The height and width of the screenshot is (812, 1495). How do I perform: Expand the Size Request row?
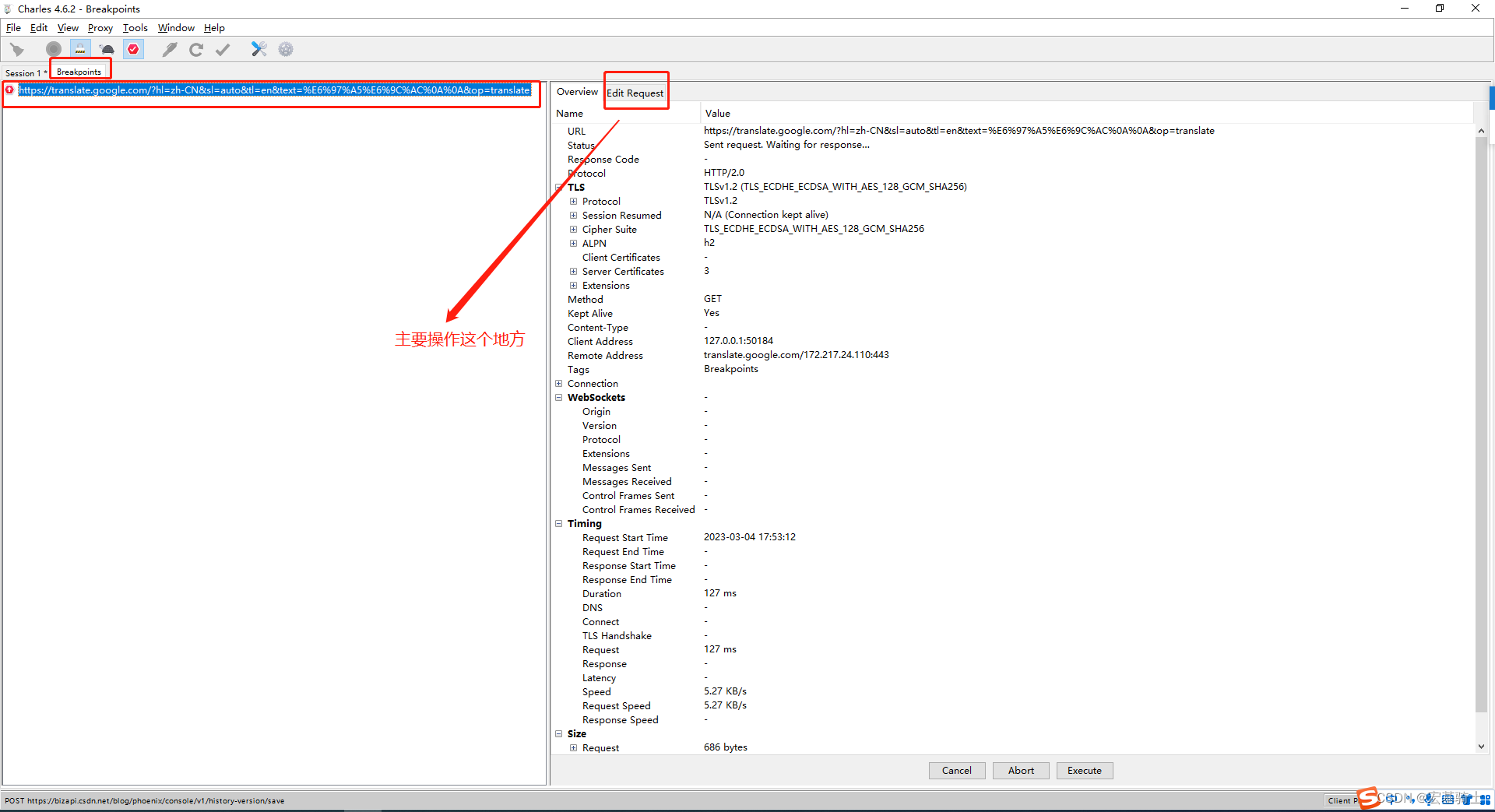573,748
